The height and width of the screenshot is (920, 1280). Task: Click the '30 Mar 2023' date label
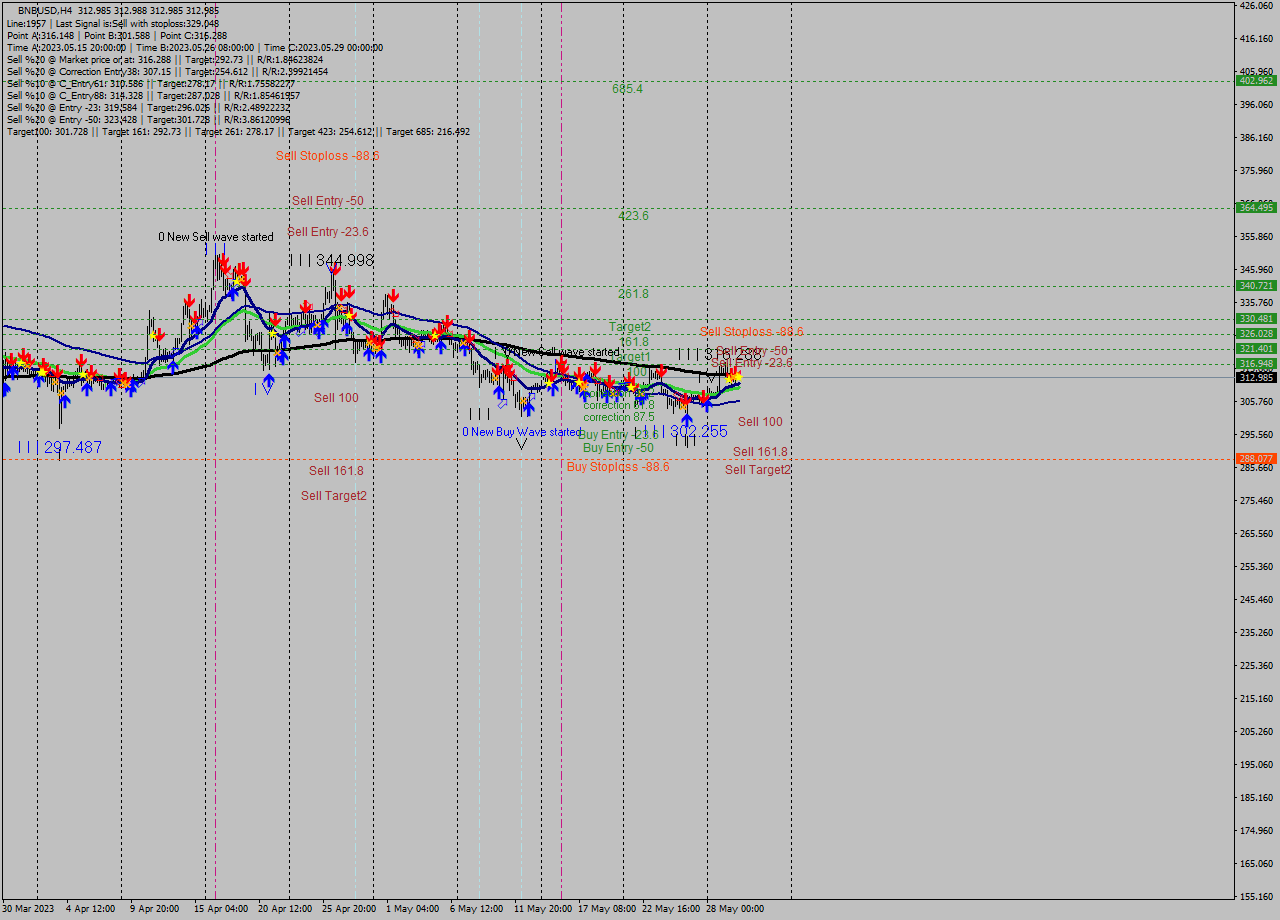(30, 908)
